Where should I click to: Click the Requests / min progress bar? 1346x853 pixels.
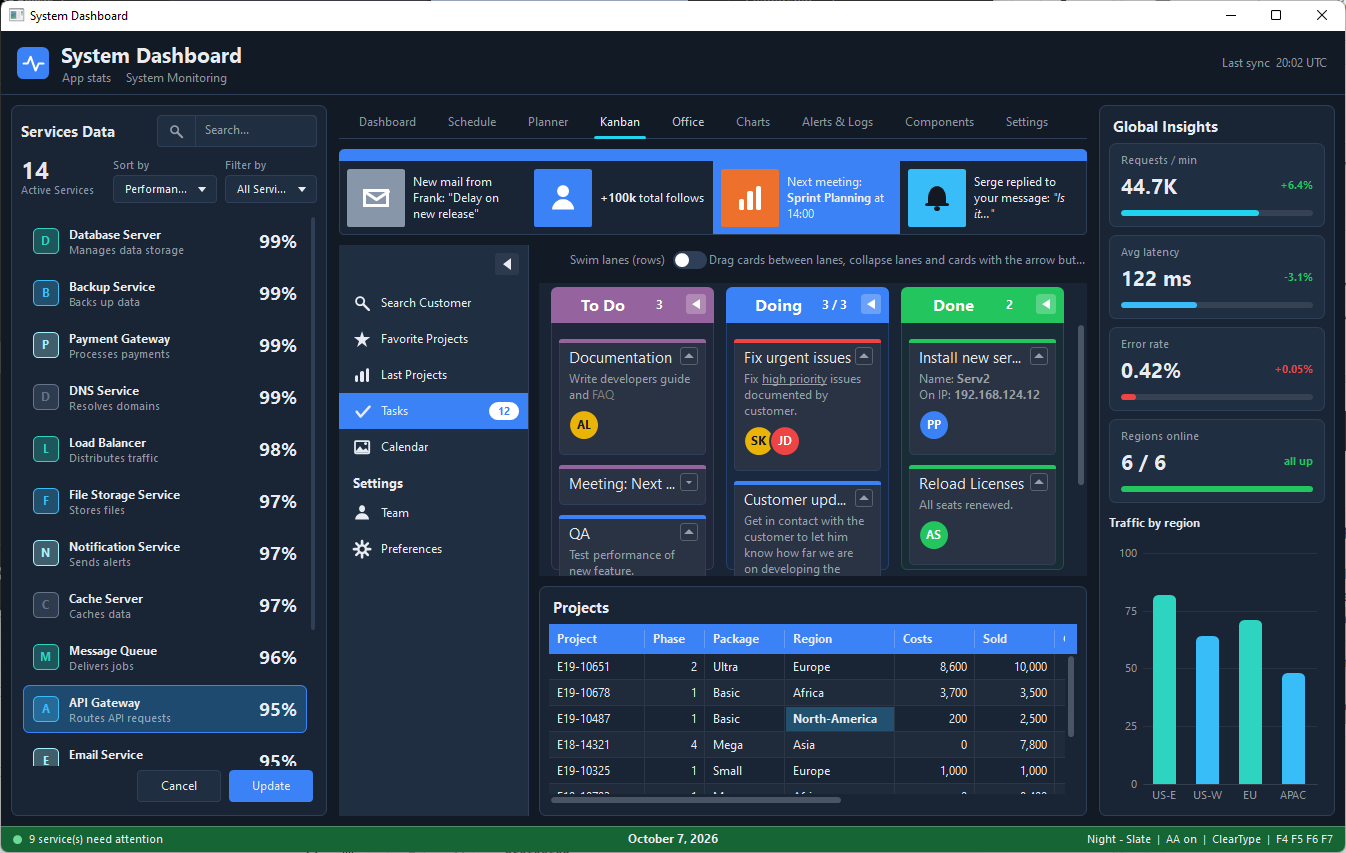click(x=1217, y=213)
